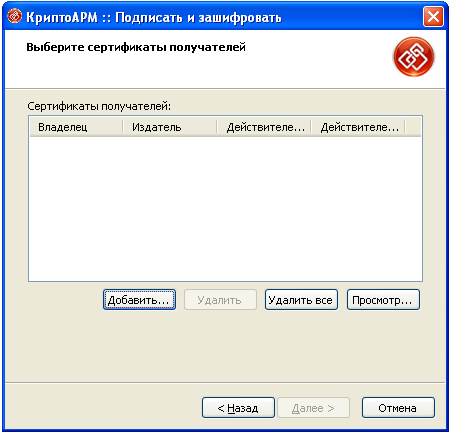
Task: Click the КриптоАРМ icon in title bar
Action: click(14, 16)
